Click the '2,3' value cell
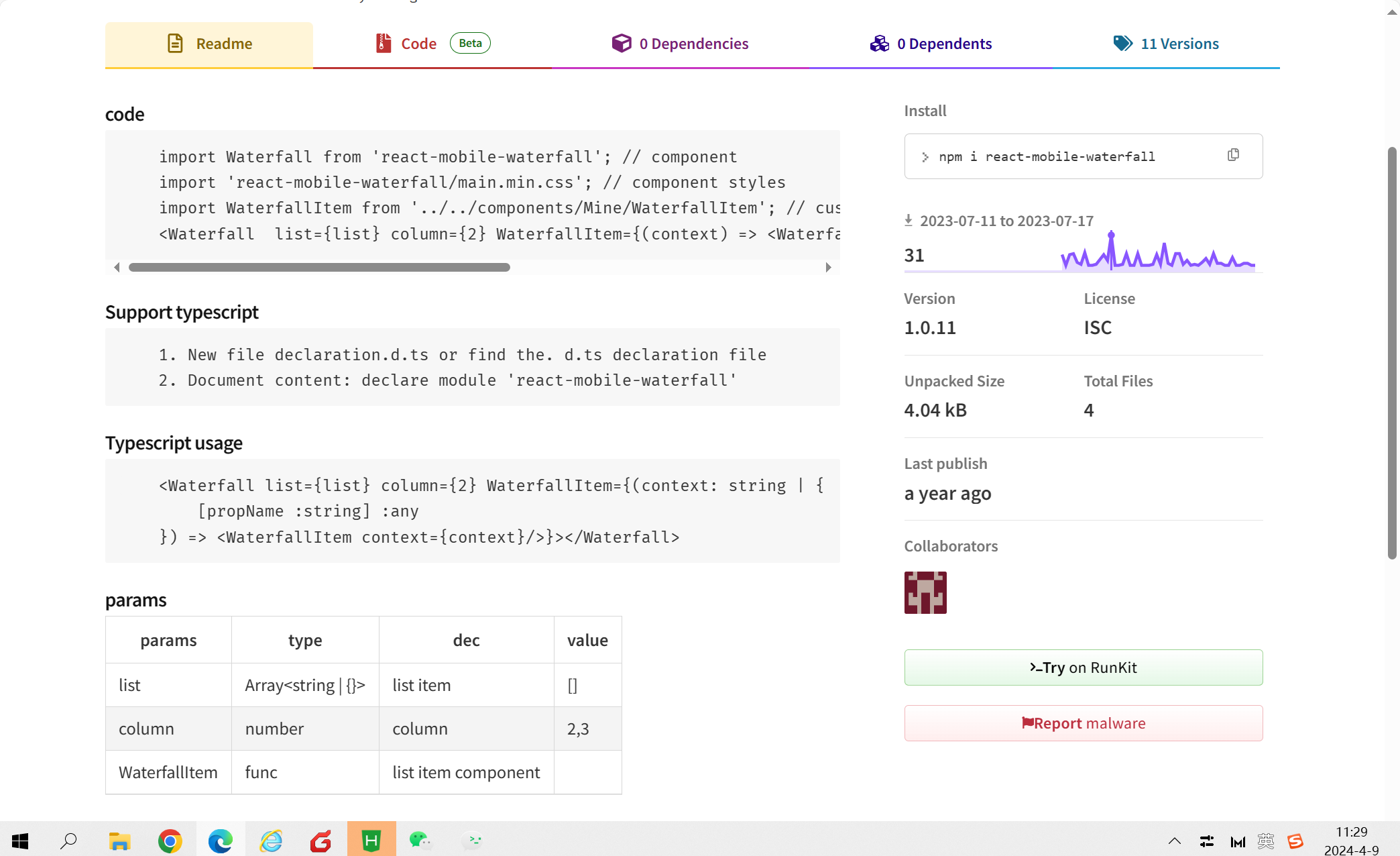1400x856 pixels. coord(587,729)
